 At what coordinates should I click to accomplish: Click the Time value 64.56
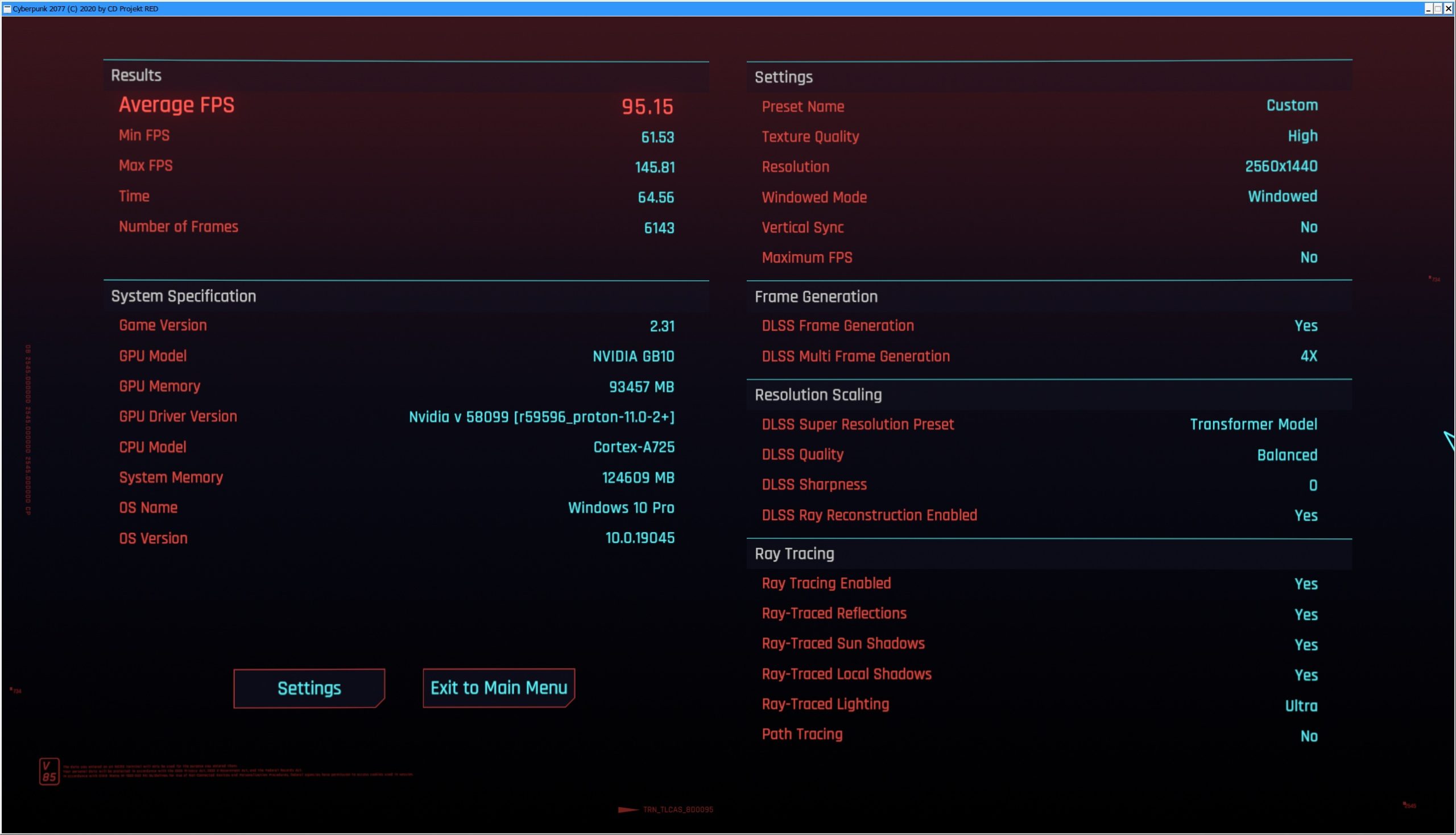[656, 198]
